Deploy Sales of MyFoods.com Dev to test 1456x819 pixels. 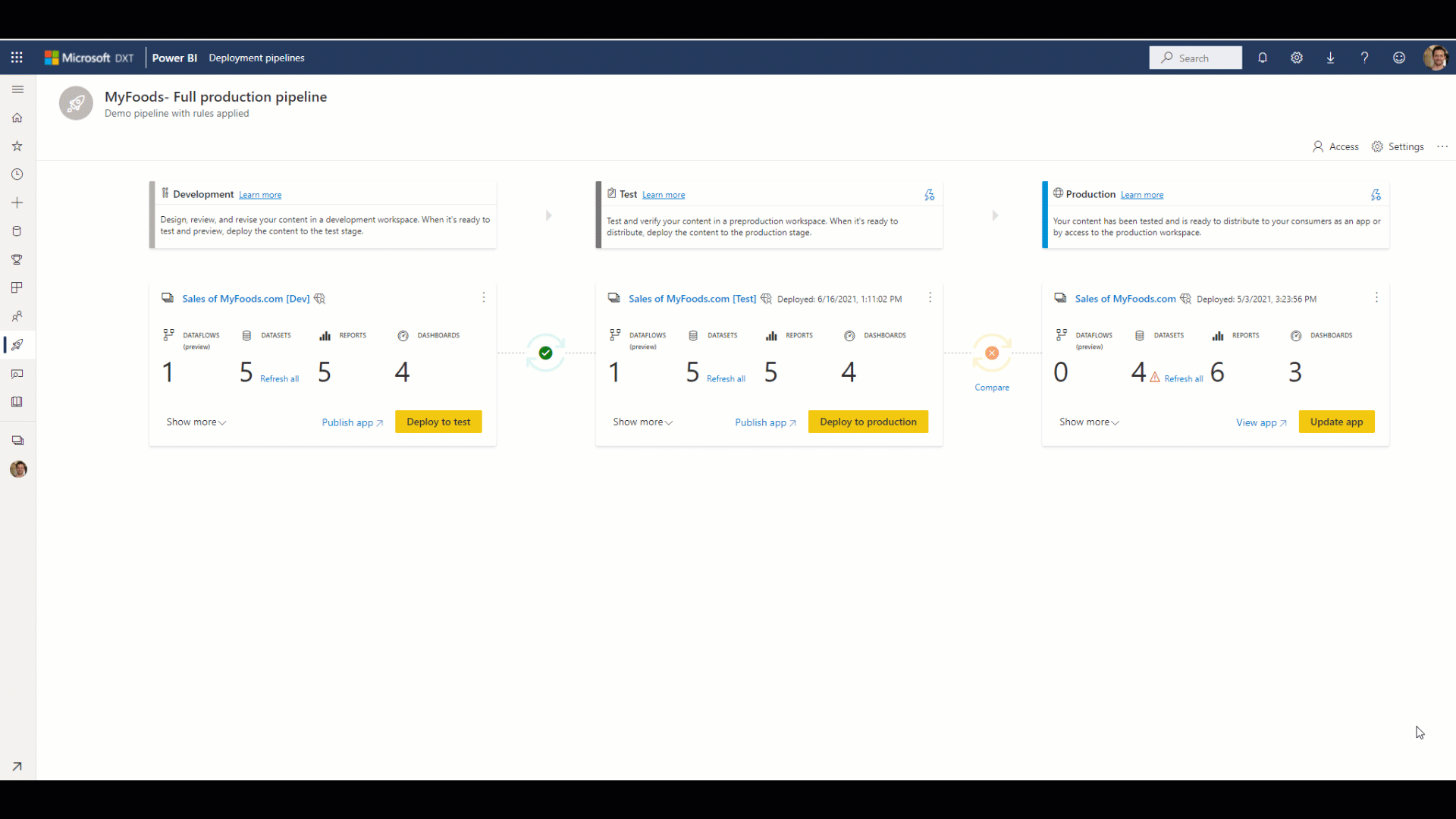pos(438,421)
